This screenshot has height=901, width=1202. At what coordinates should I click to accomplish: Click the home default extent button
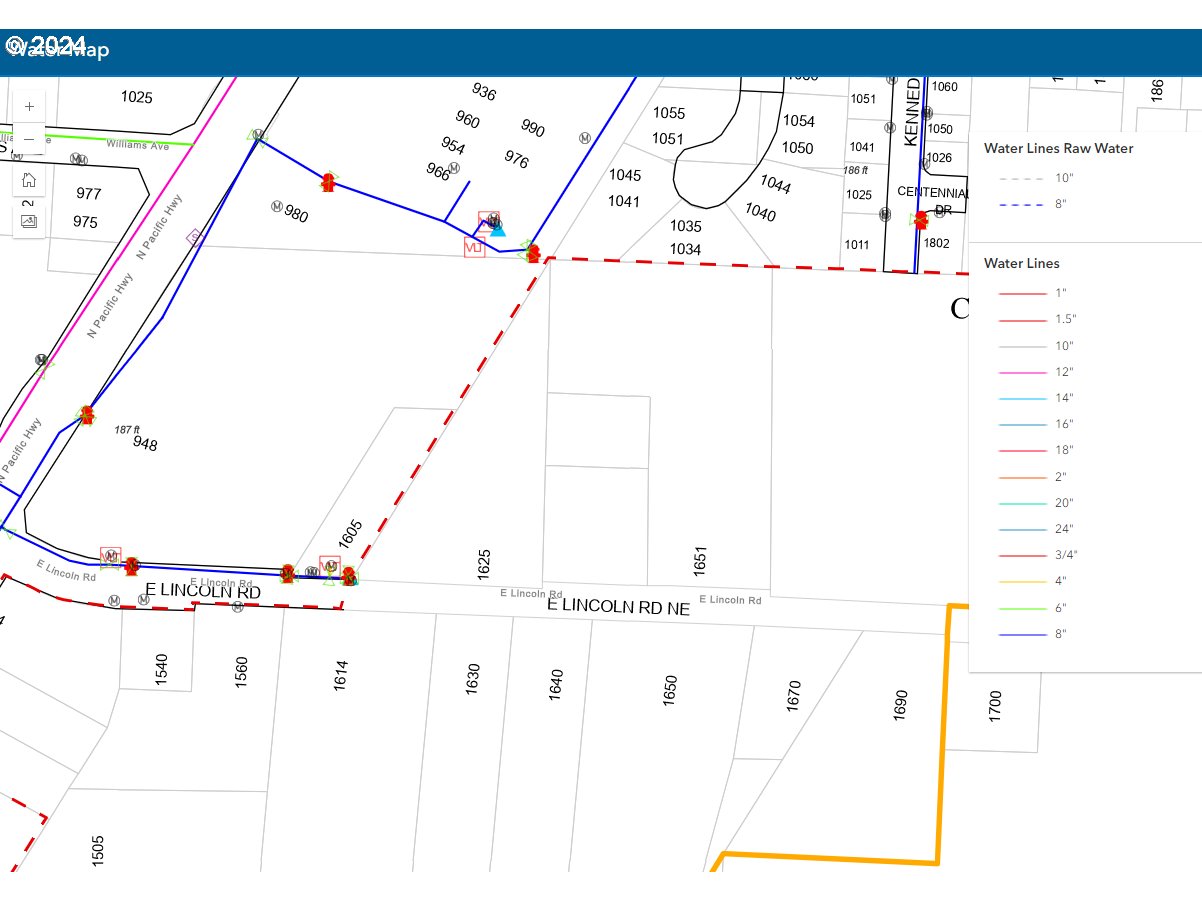coord(29,180)
